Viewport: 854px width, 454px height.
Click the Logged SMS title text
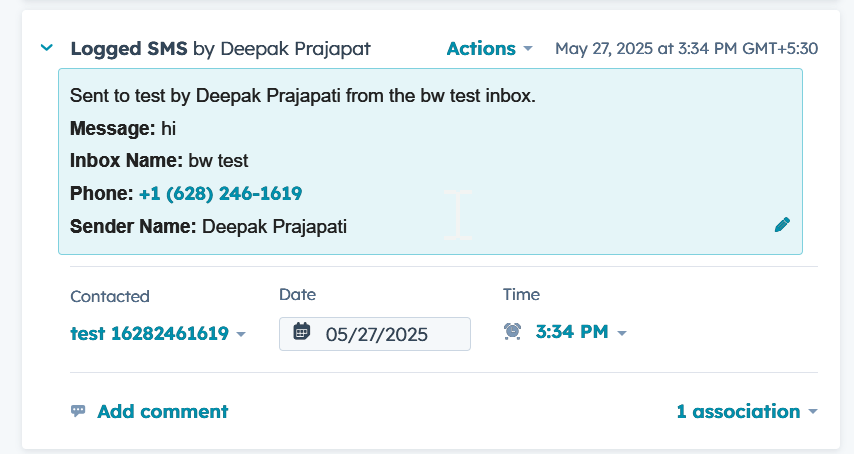[x=129, y=48]
